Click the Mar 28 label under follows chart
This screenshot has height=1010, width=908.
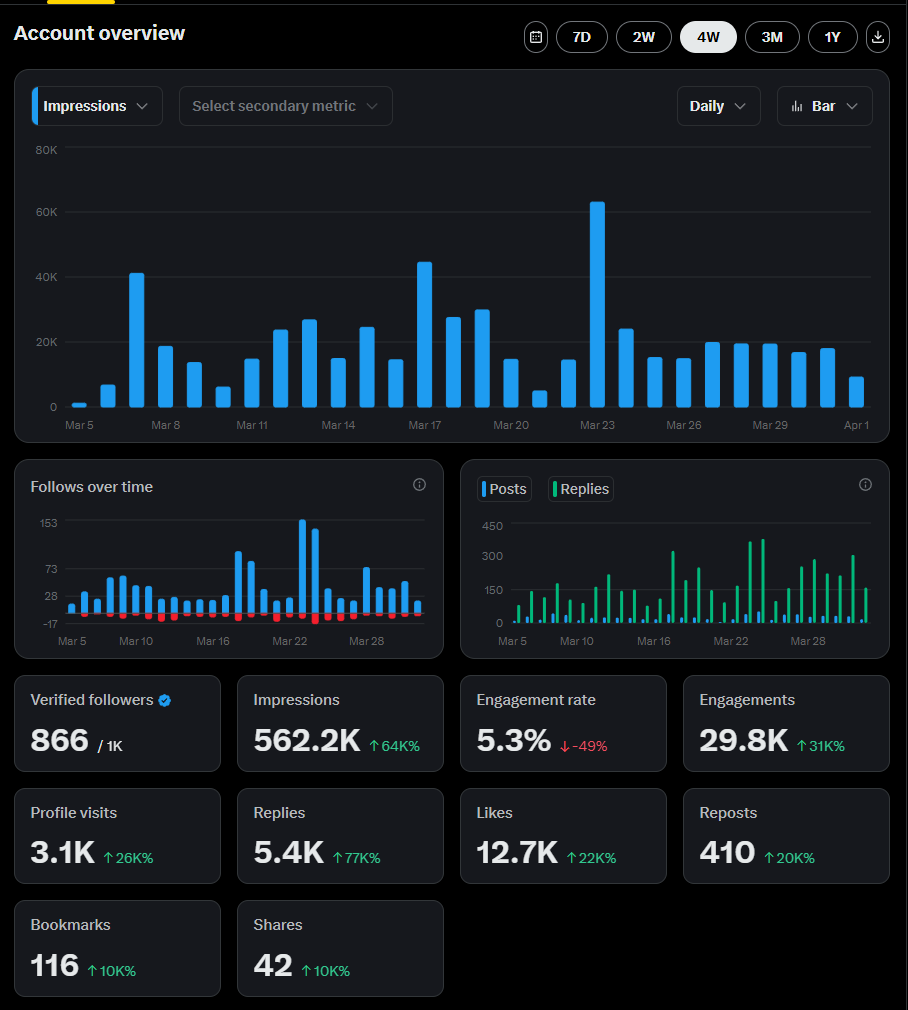coord(366,641)
